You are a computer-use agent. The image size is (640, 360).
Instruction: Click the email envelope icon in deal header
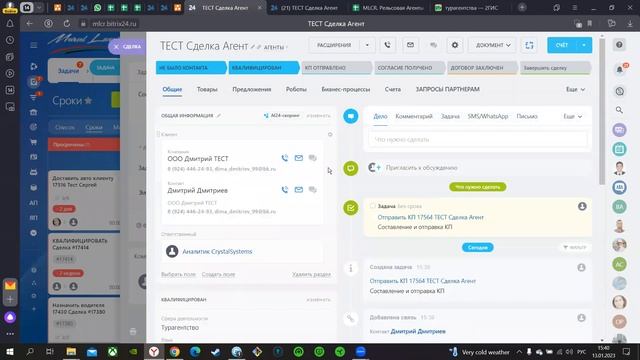410,45
